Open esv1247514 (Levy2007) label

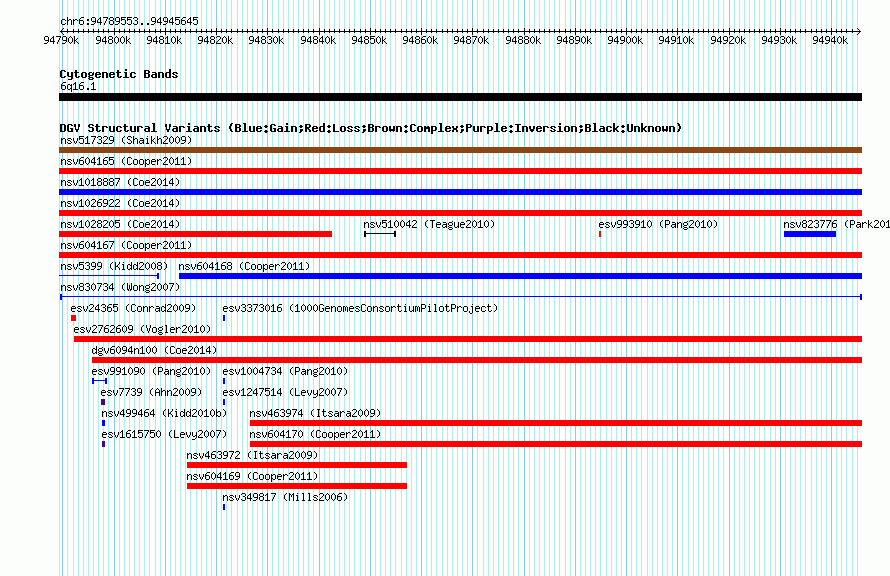285,392
